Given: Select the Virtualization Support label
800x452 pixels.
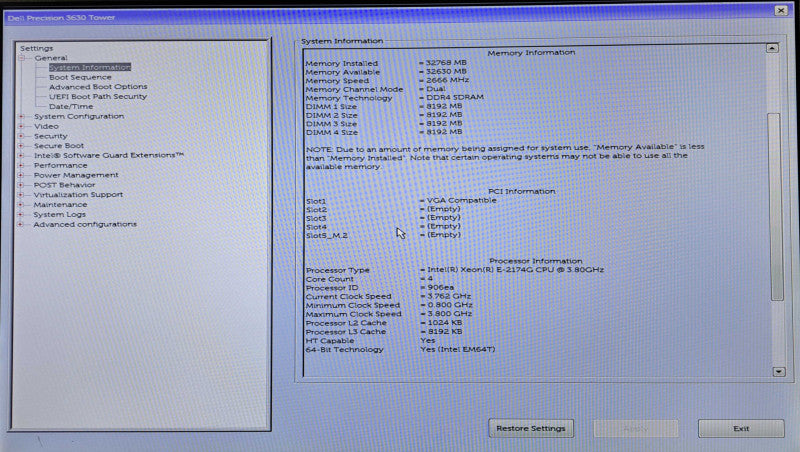Looking at the screenshot, I should pyautogui.click(x=78, y=195).
